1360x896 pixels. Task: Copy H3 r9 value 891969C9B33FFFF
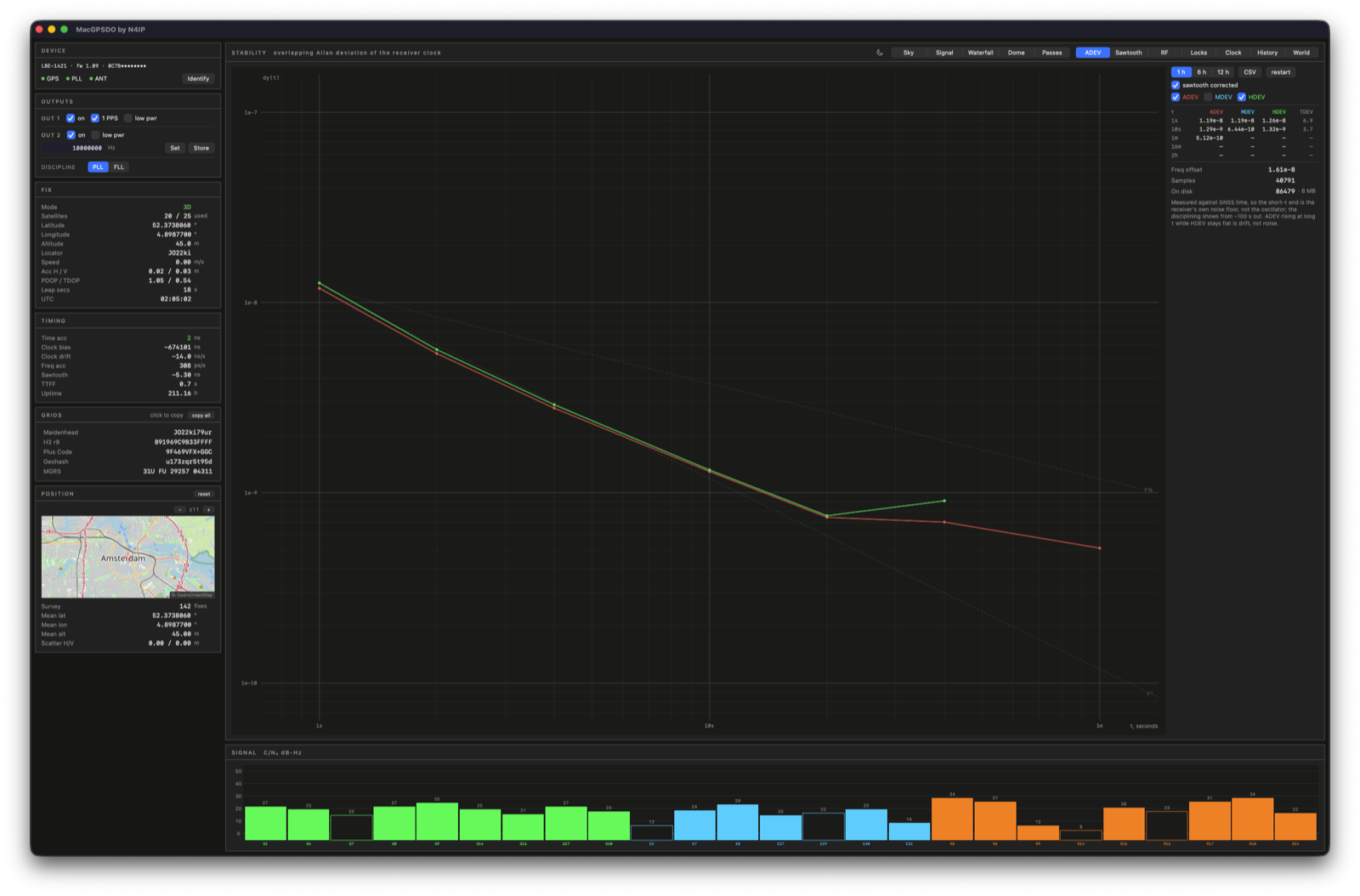[183, 442]
